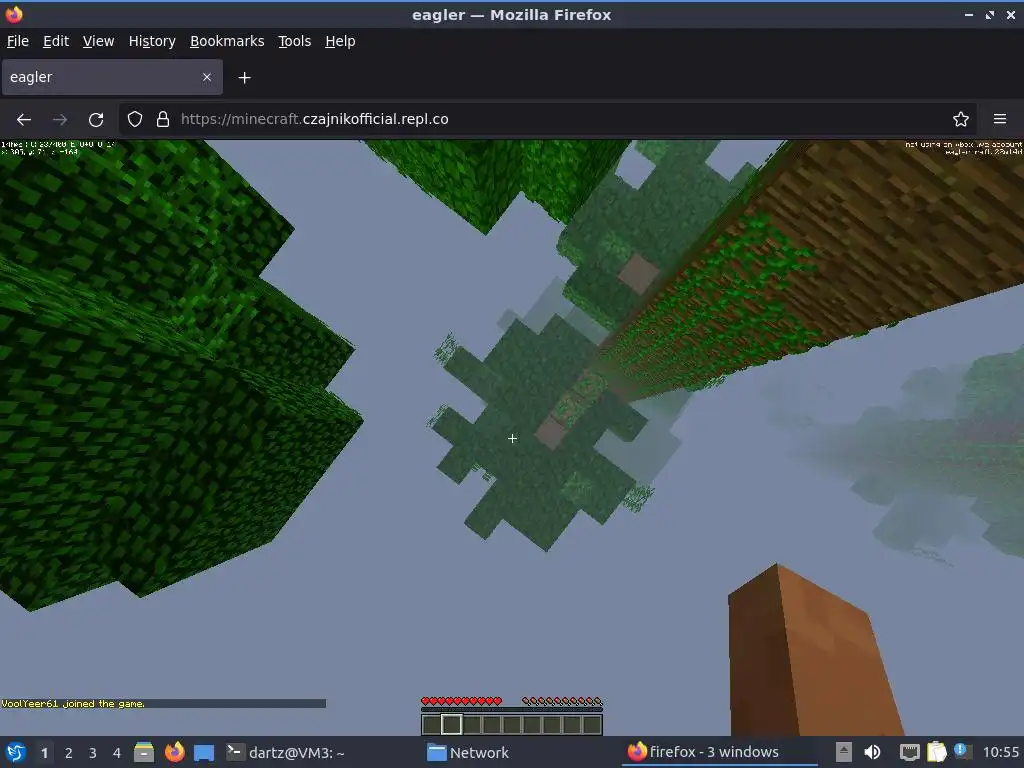Open the Tools menu
Viewport: 1024px width, 768px height.
pyautogui.click(x=295, y=41)
